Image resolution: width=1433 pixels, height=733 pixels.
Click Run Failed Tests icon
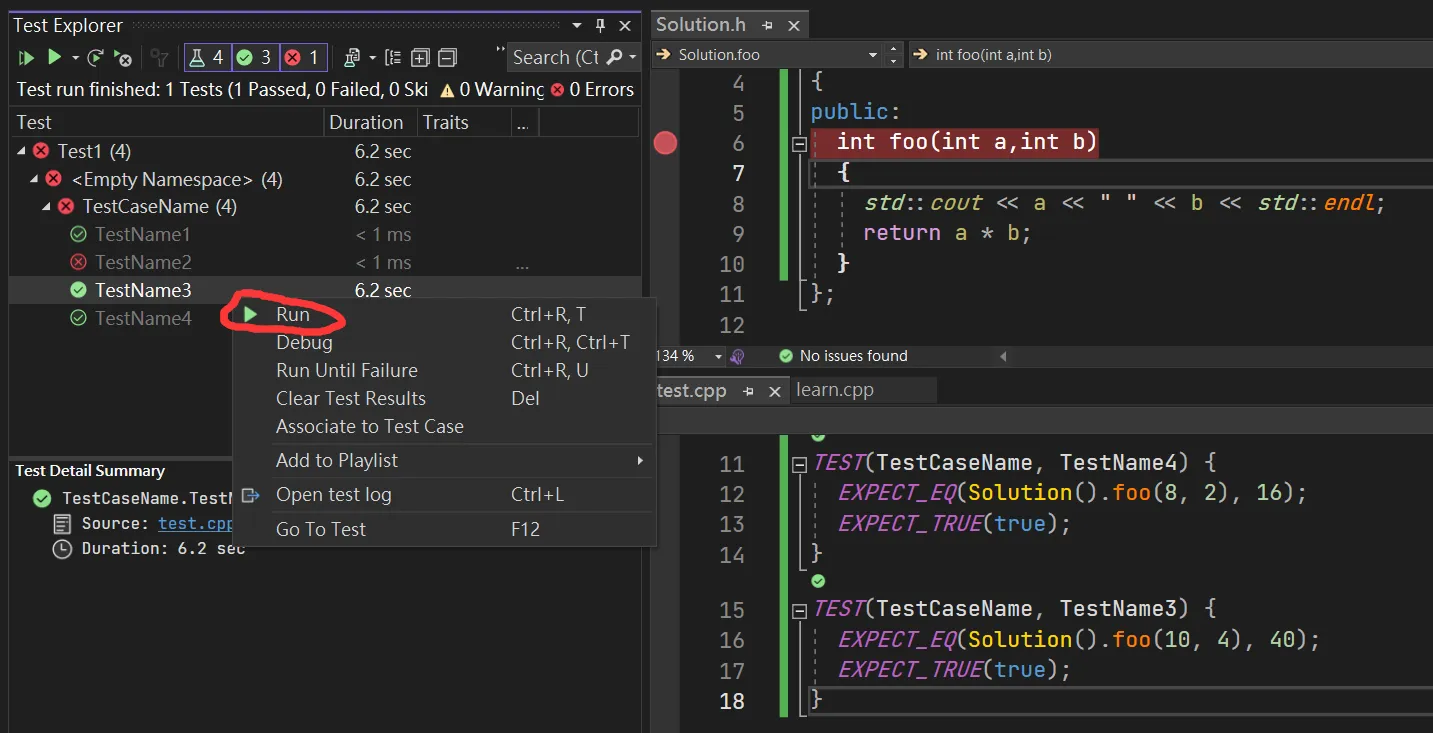[123, 58]
